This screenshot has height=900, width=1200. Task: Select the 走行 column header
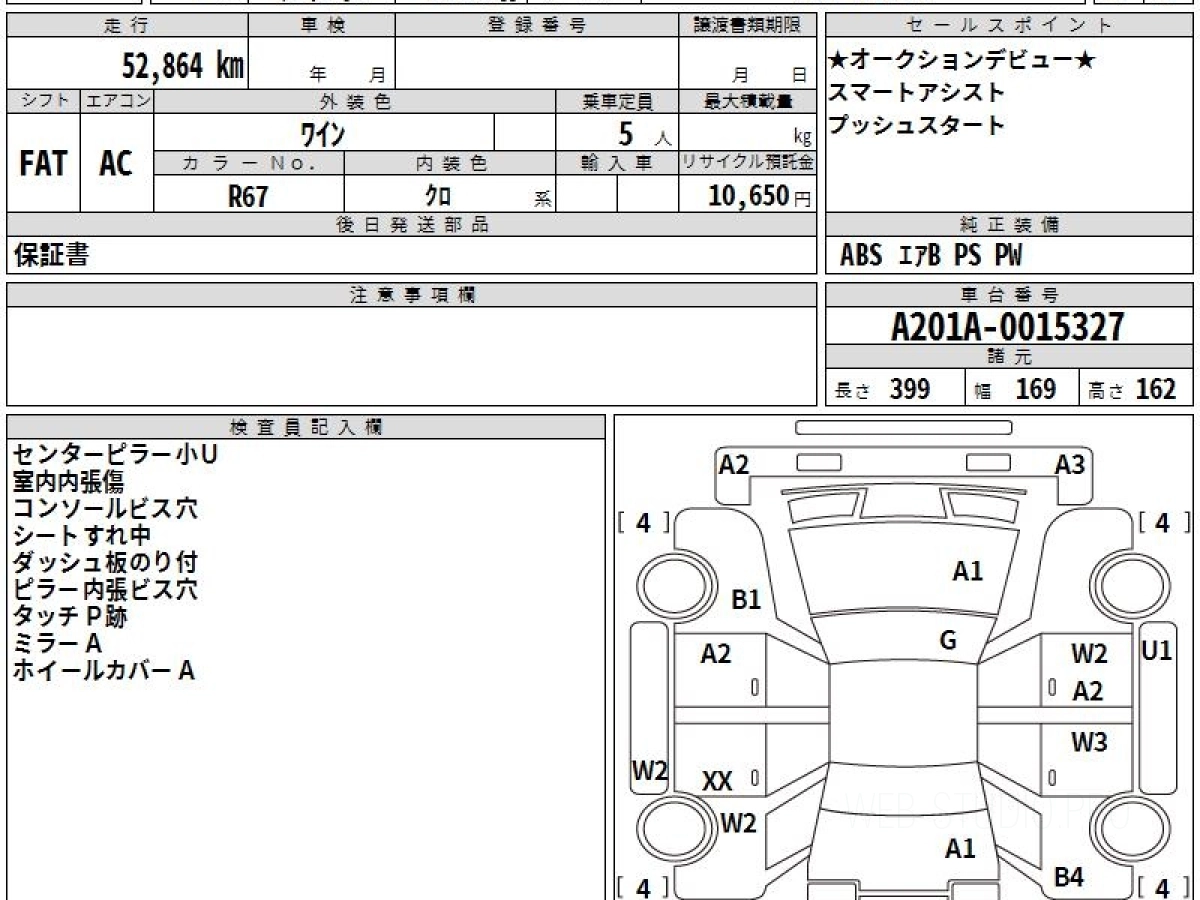(x=126, y=26)
